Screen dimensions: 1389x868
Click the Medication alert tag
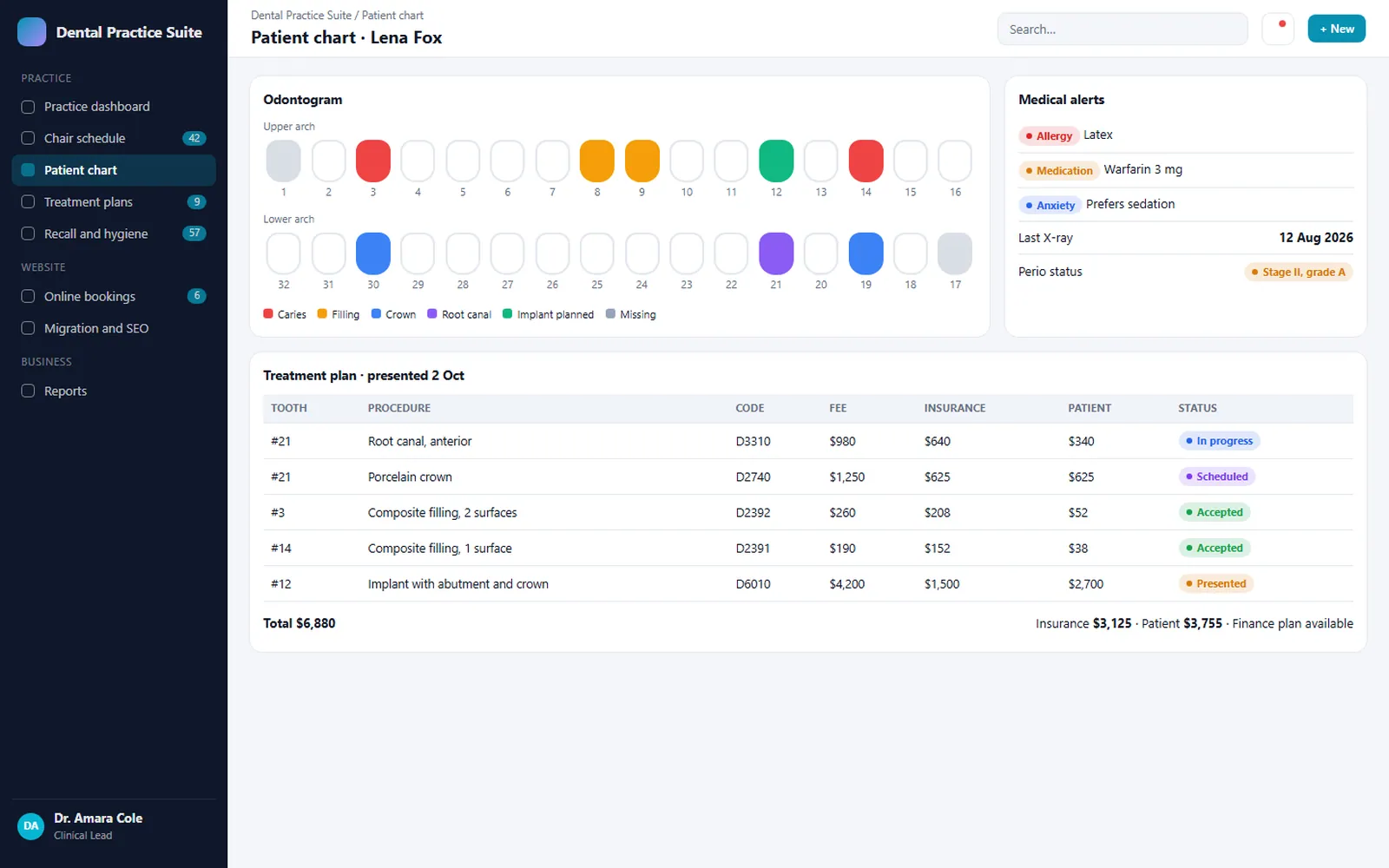click(1059, 170)
